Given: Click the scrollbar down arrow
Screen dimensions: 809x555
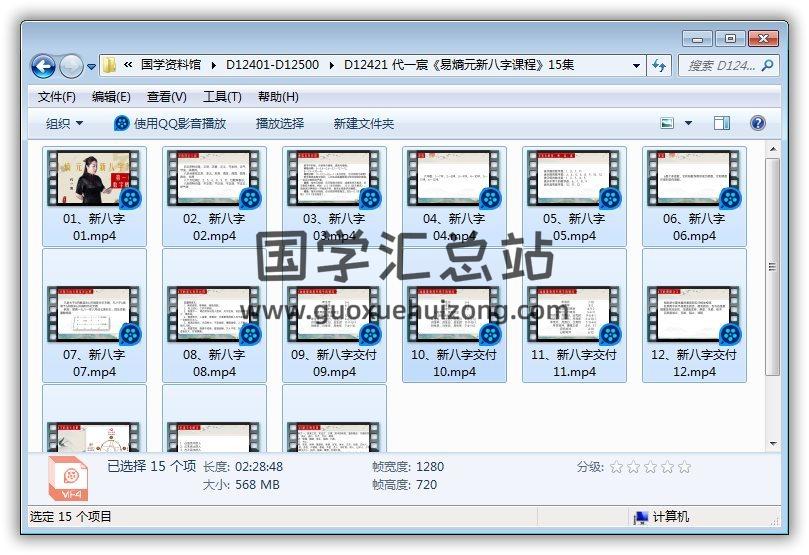Looking at the screenshot, I should click(x=772, y=443).
